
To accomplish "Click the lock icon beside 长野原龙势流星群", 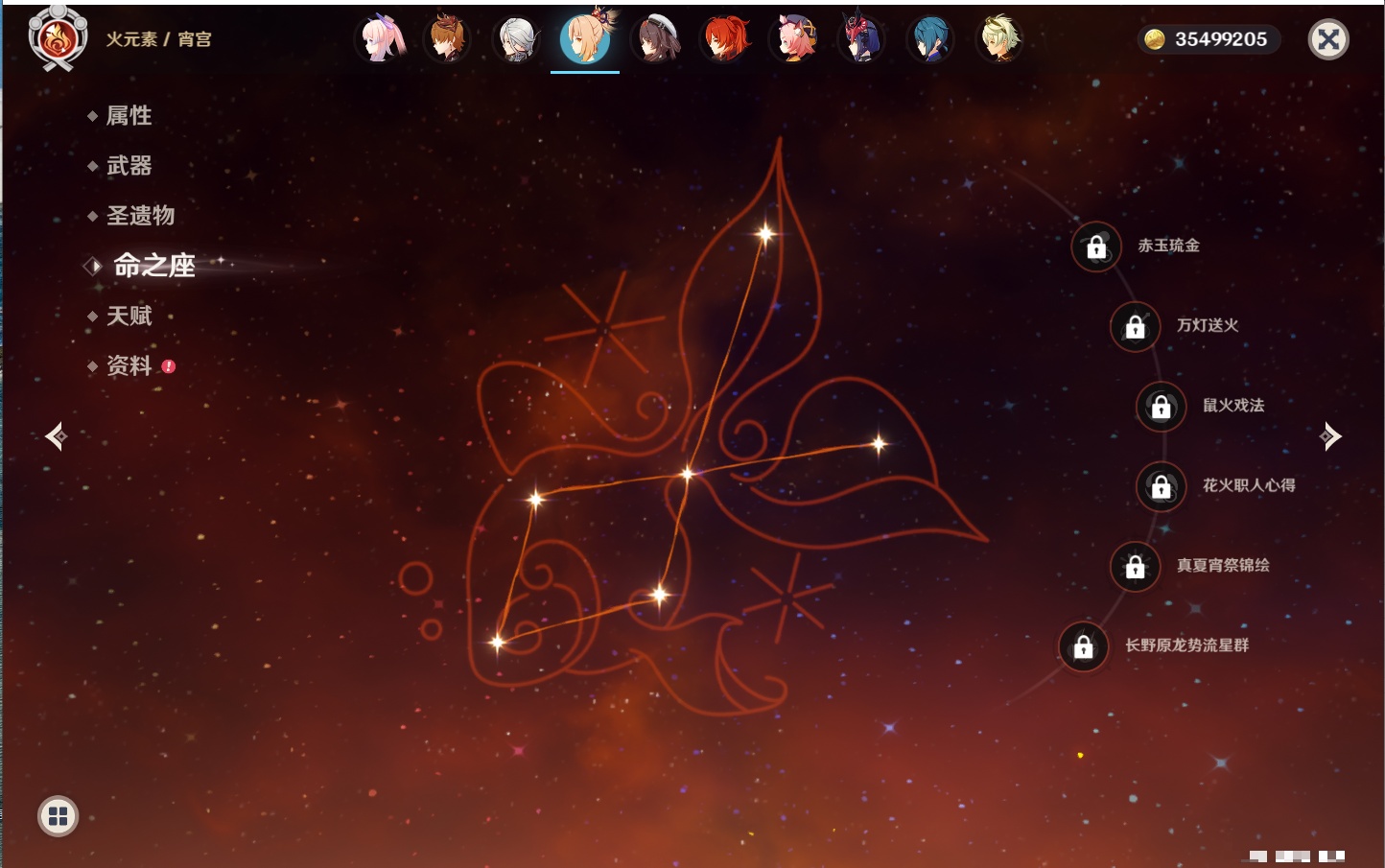I will point(1083,646).
